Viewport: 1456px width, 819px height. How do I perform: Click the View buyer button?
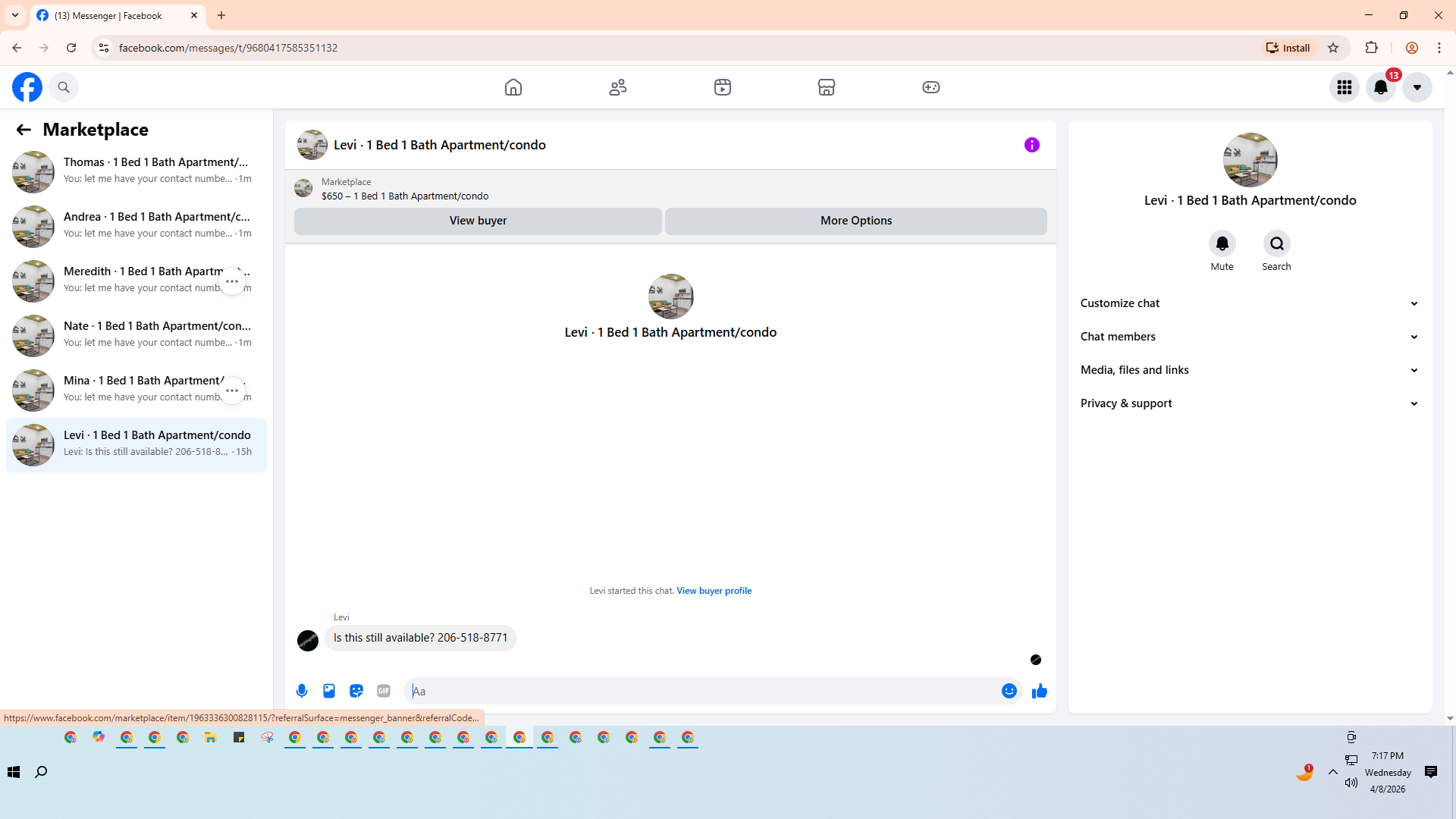point(478,221)
